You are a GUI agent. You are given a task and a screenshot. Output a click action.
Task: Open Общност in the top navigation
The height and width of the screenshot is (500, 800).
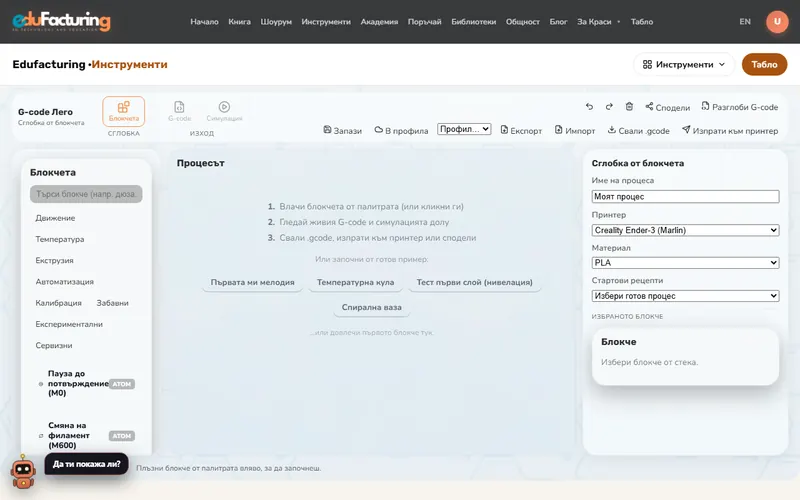coord(522,21)
